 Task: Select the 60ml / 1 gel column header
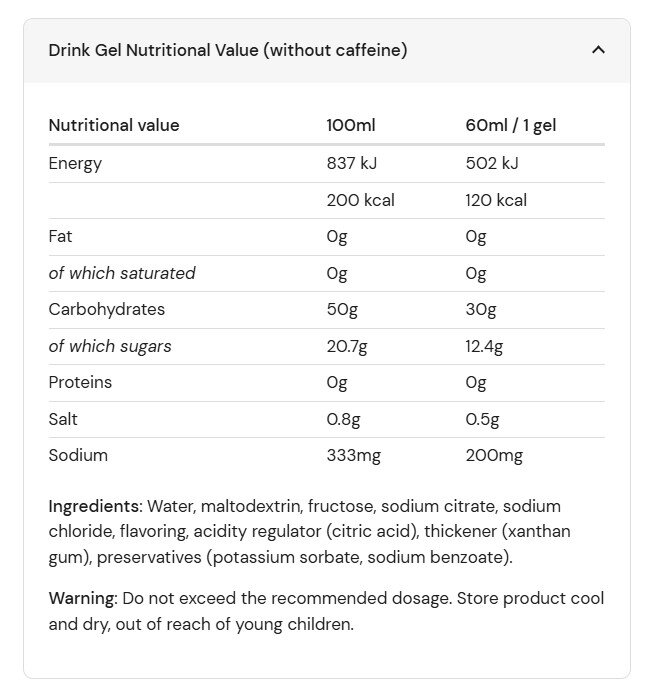coord(510,126)
